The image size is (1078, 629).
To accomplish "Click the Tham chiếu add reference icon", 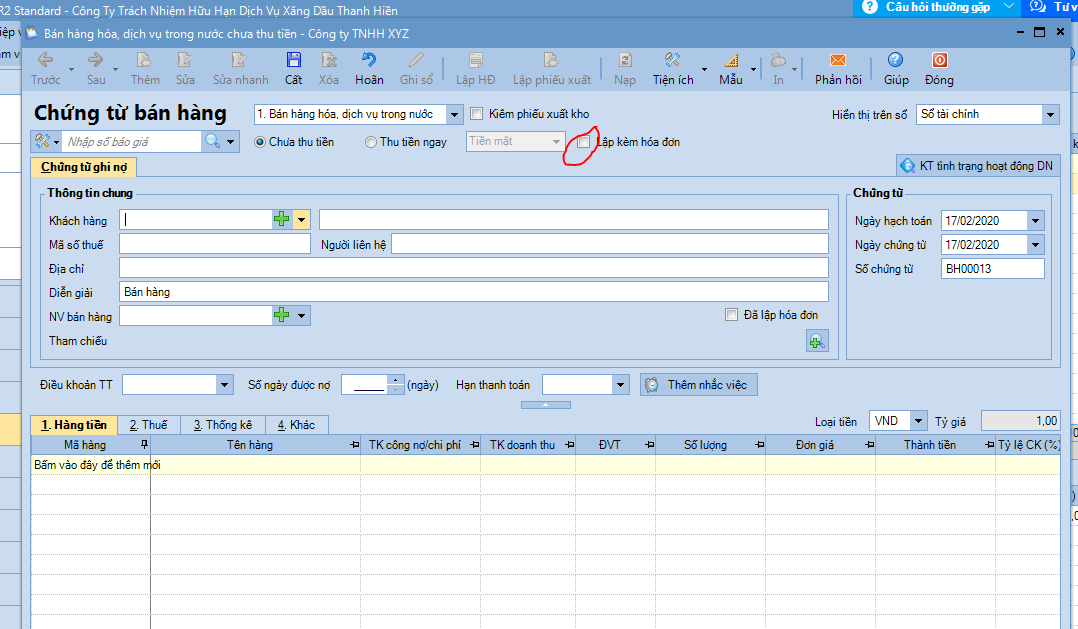I will point(817,342).
